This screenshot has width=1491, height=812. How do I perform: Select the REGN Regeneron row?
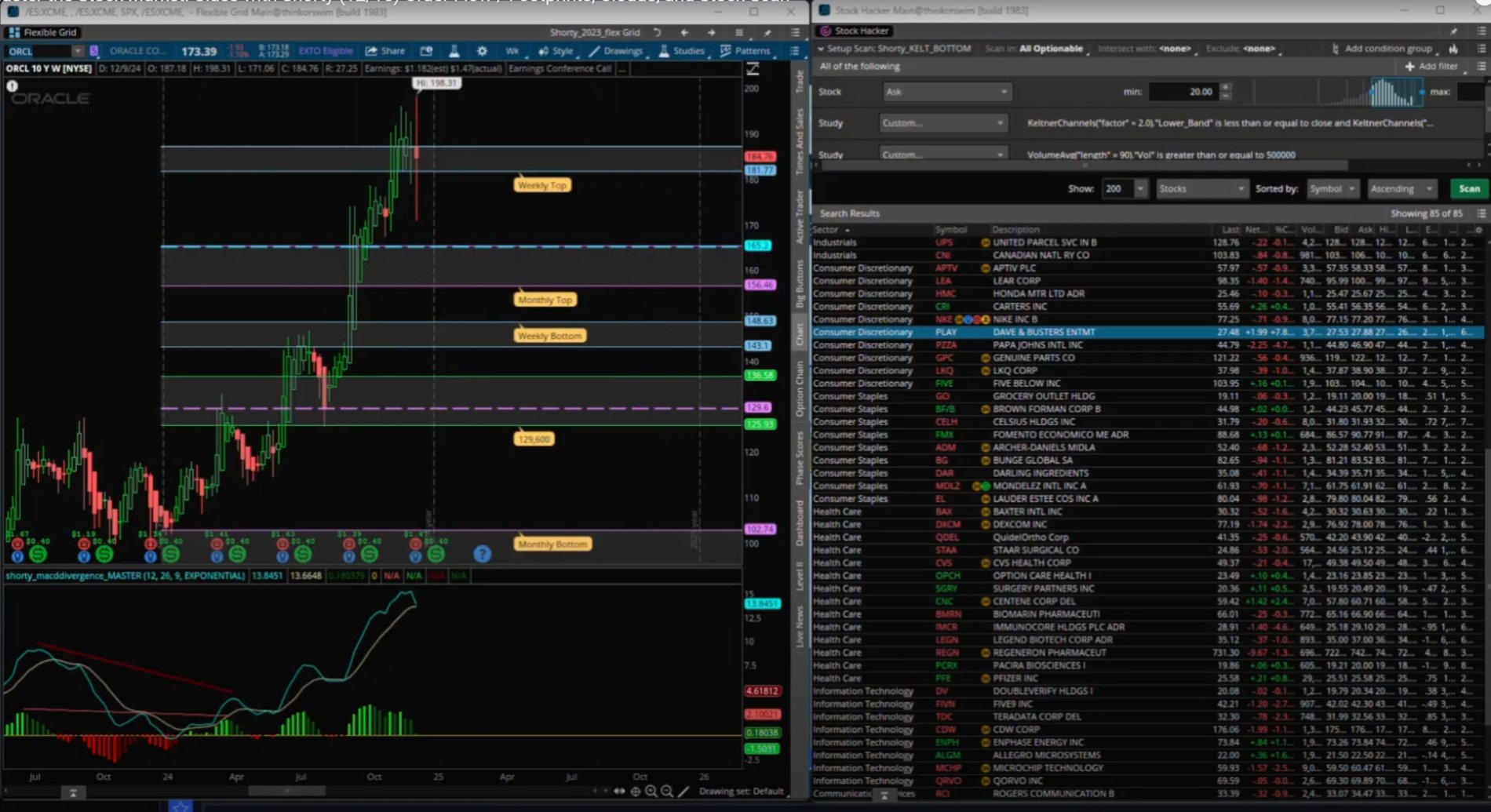(1147, 653)
